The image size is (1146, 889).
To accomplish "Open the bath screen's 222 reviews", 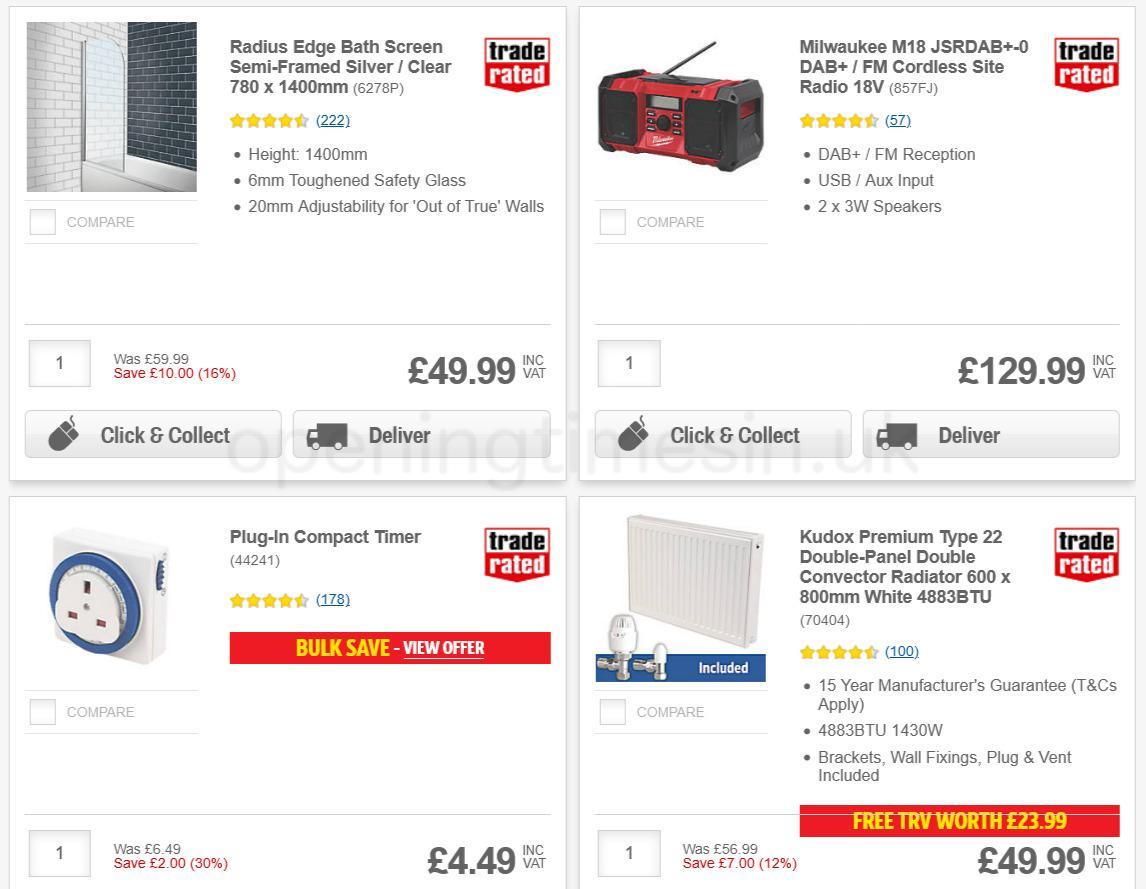I will pyautogui.click(x=332, y=120).
